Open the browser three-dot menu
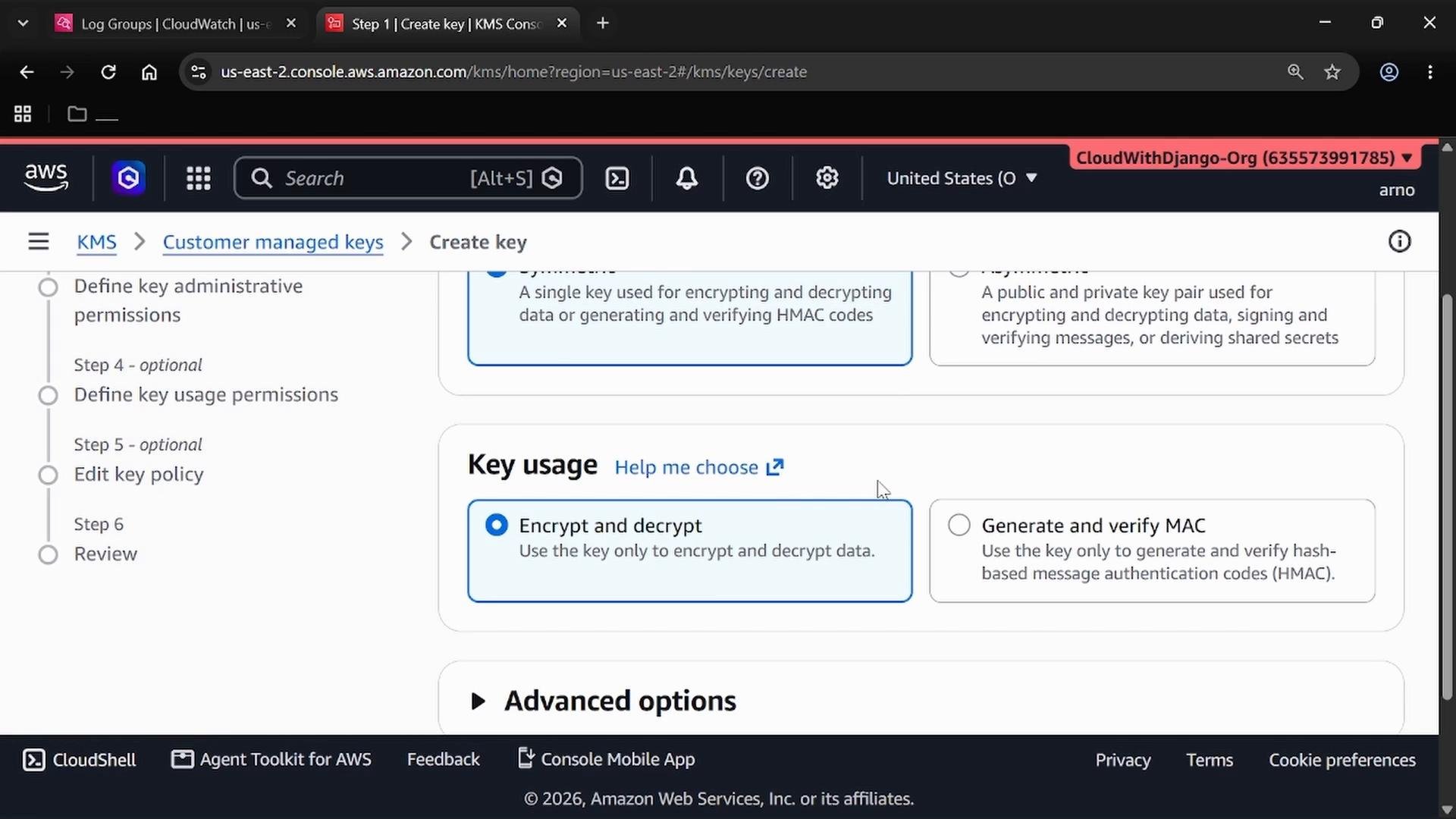The image size is (1456, 819). (1430, 72)
